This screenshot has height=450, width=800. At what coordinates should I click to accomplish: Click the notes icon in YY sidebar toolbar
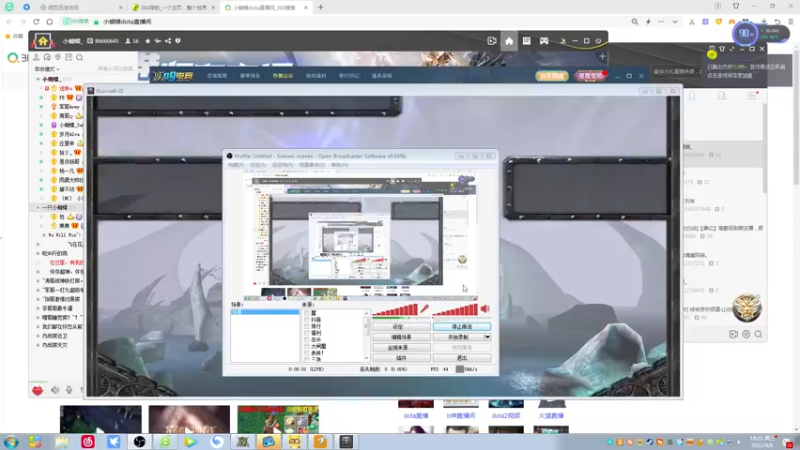point(68,57)
